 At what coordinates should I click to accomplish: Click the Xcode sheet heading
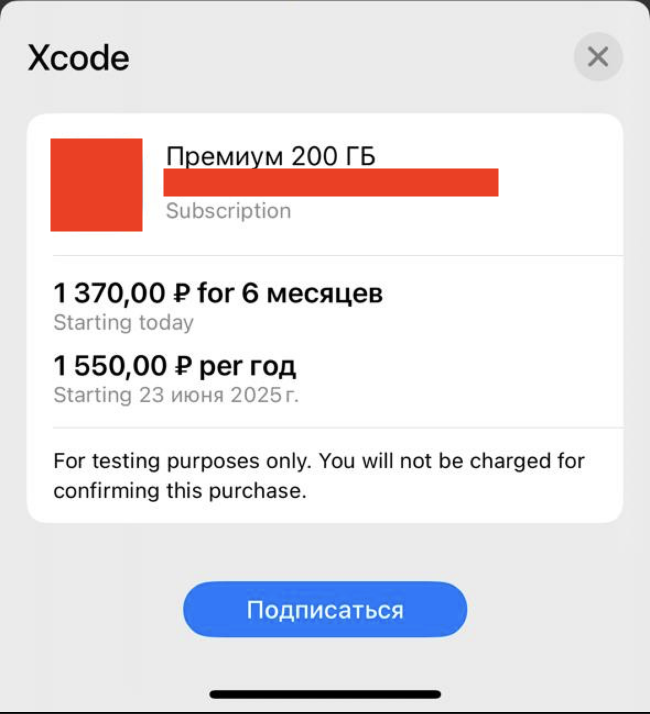click(x=78, y=57)
